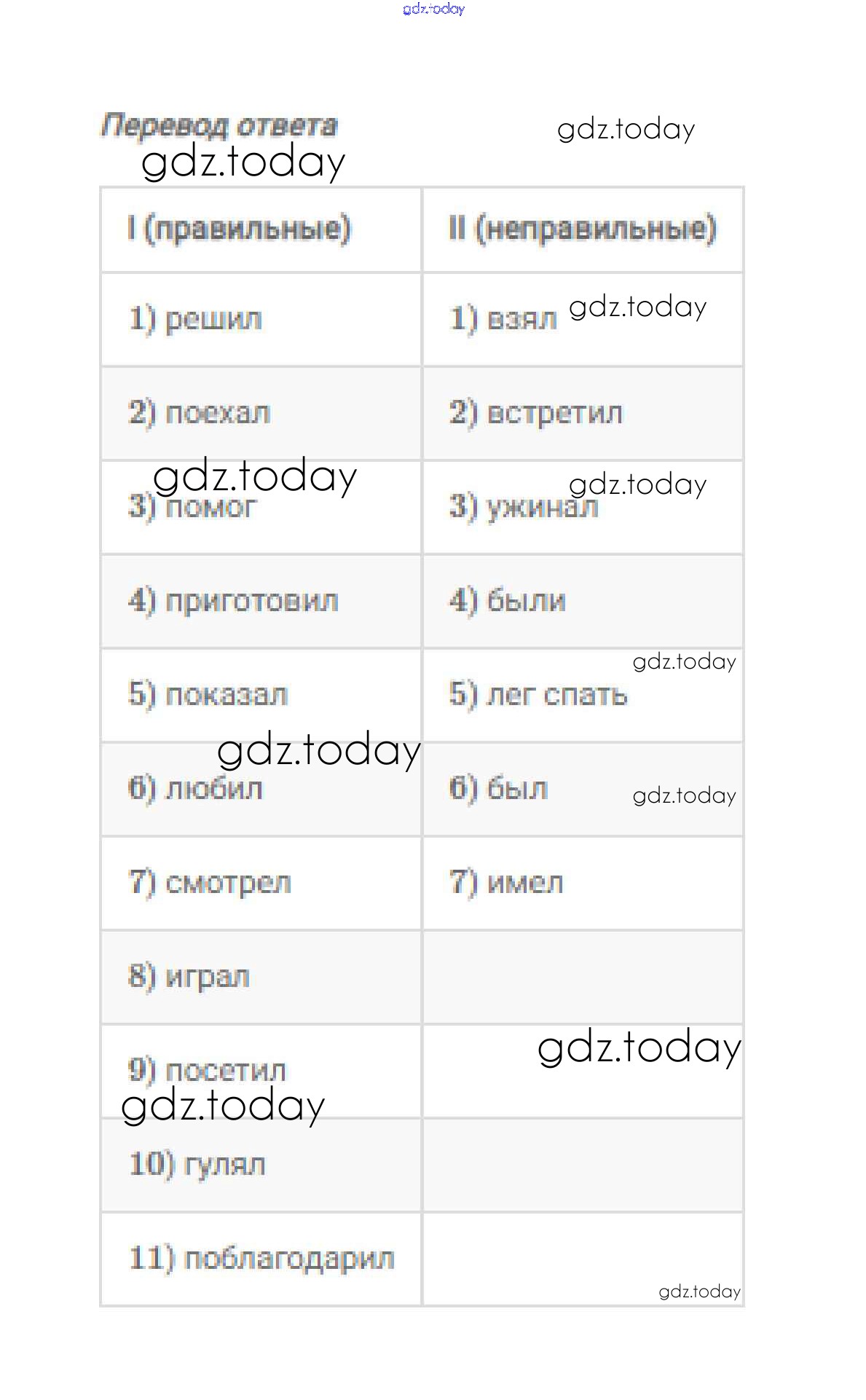Select the "2) поехал" table cell

tap(200, 413)
